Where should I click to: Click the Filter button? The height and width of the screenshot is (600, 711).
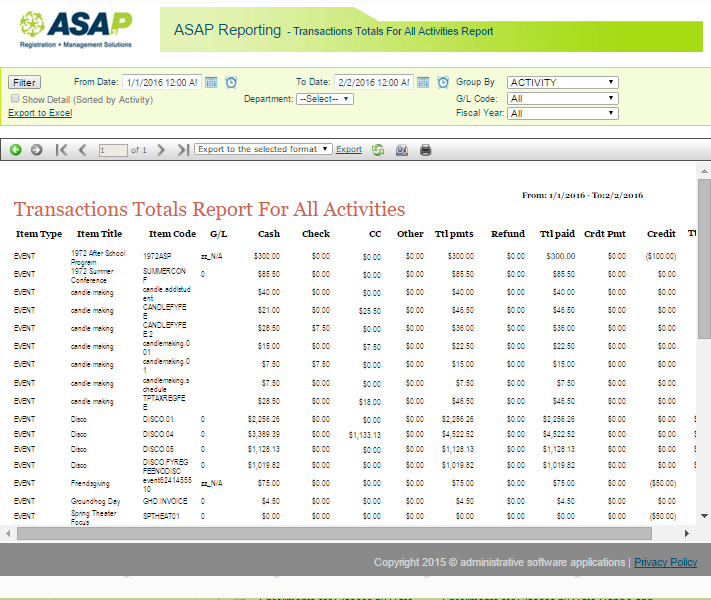(24, 83)
